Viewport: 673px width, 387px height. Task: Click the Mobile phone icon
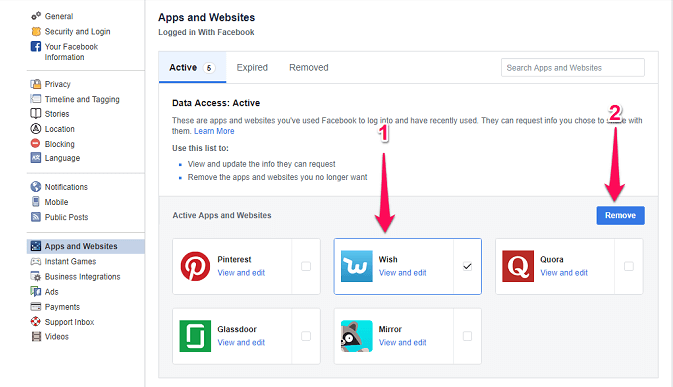(x=36, y=202)
